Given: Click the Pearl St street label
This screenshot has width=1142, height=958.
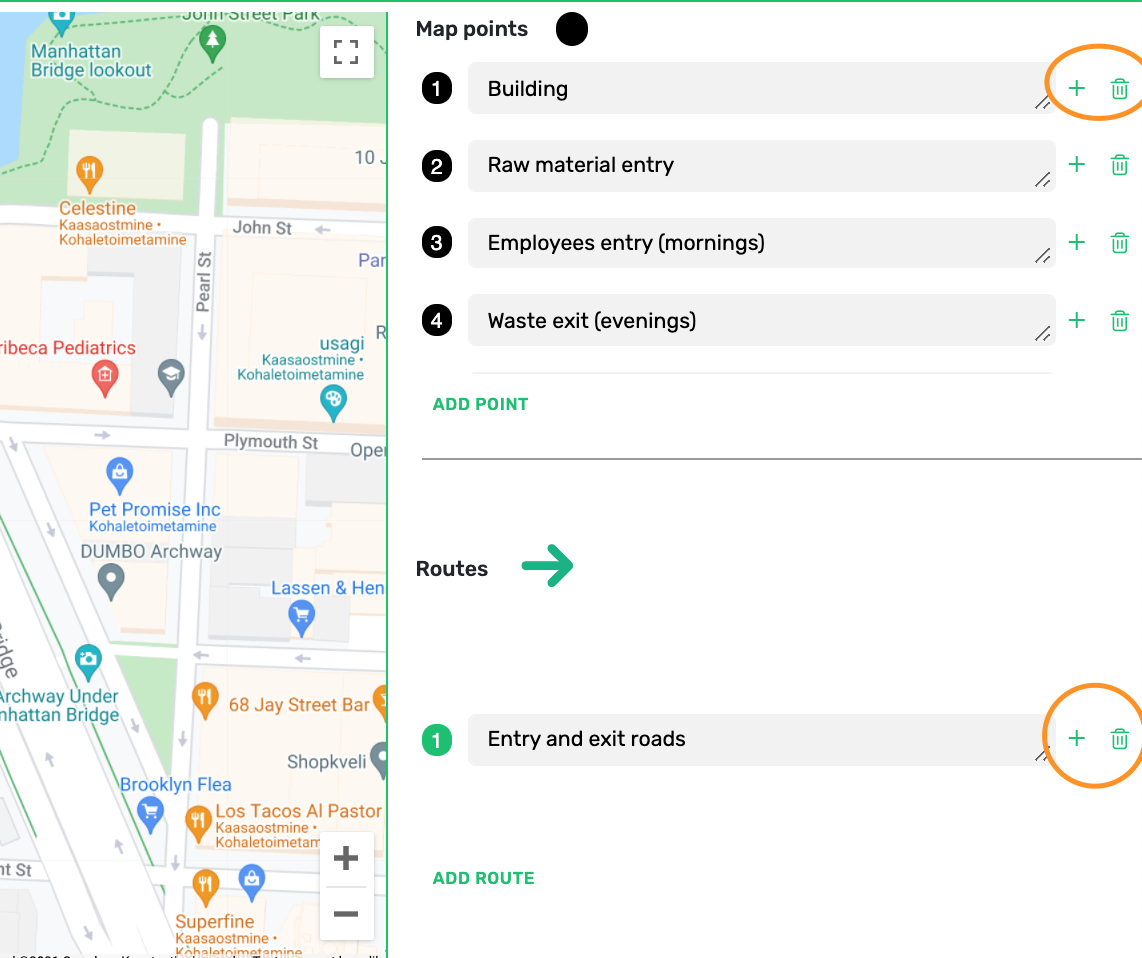Looking at the screenshot, I should click(204, 282).
